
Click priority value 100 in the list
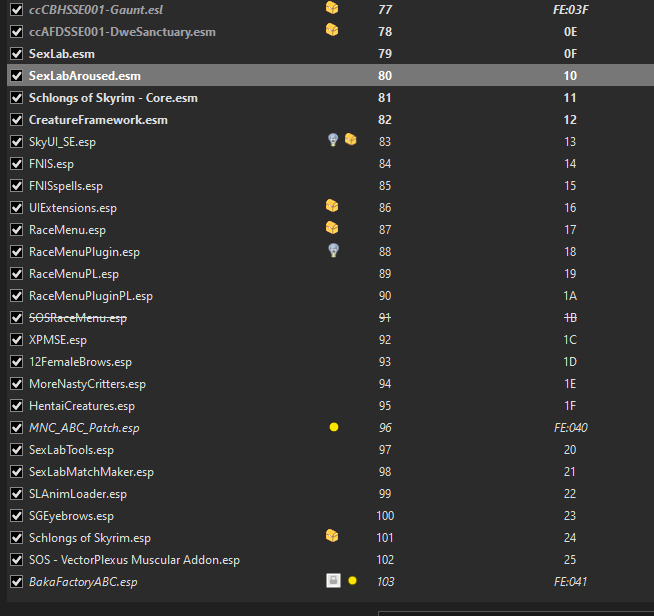pyautogui.click(x=385, y=515)
